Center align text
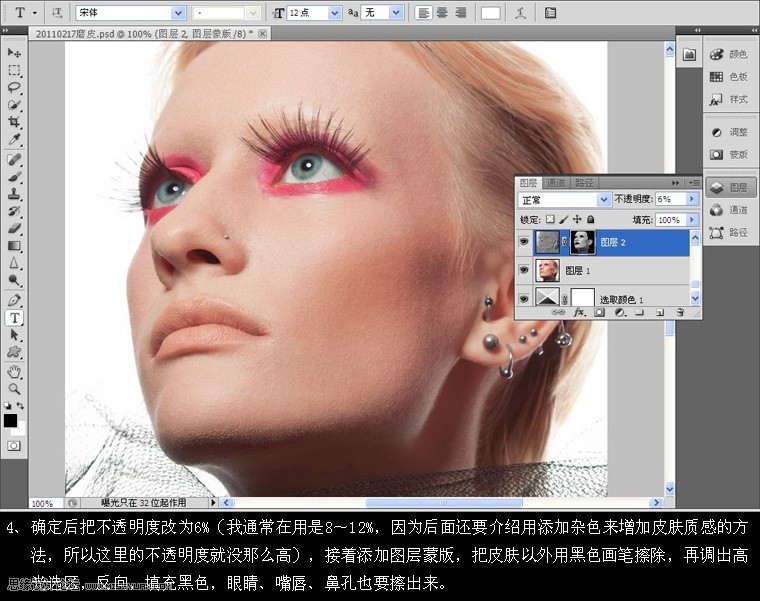 coord(442,13)
